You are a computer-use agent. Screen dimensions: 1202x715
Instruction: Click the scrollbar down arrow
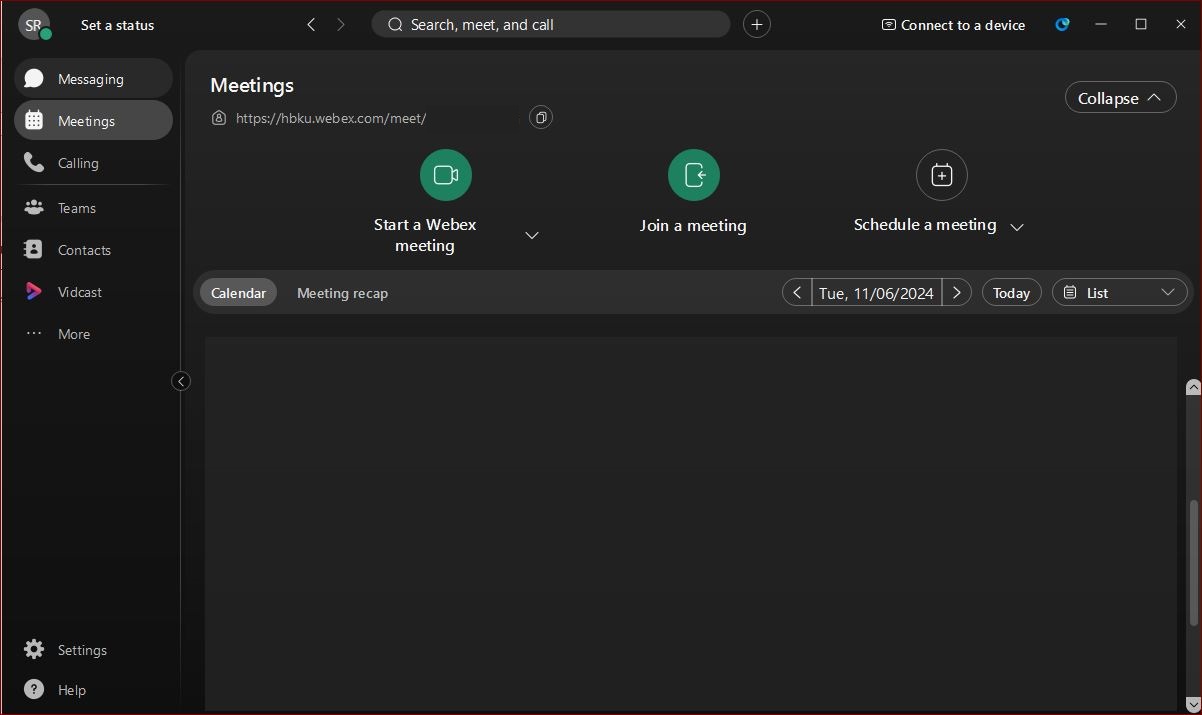pyautogui.click(x=1192, y=703)
